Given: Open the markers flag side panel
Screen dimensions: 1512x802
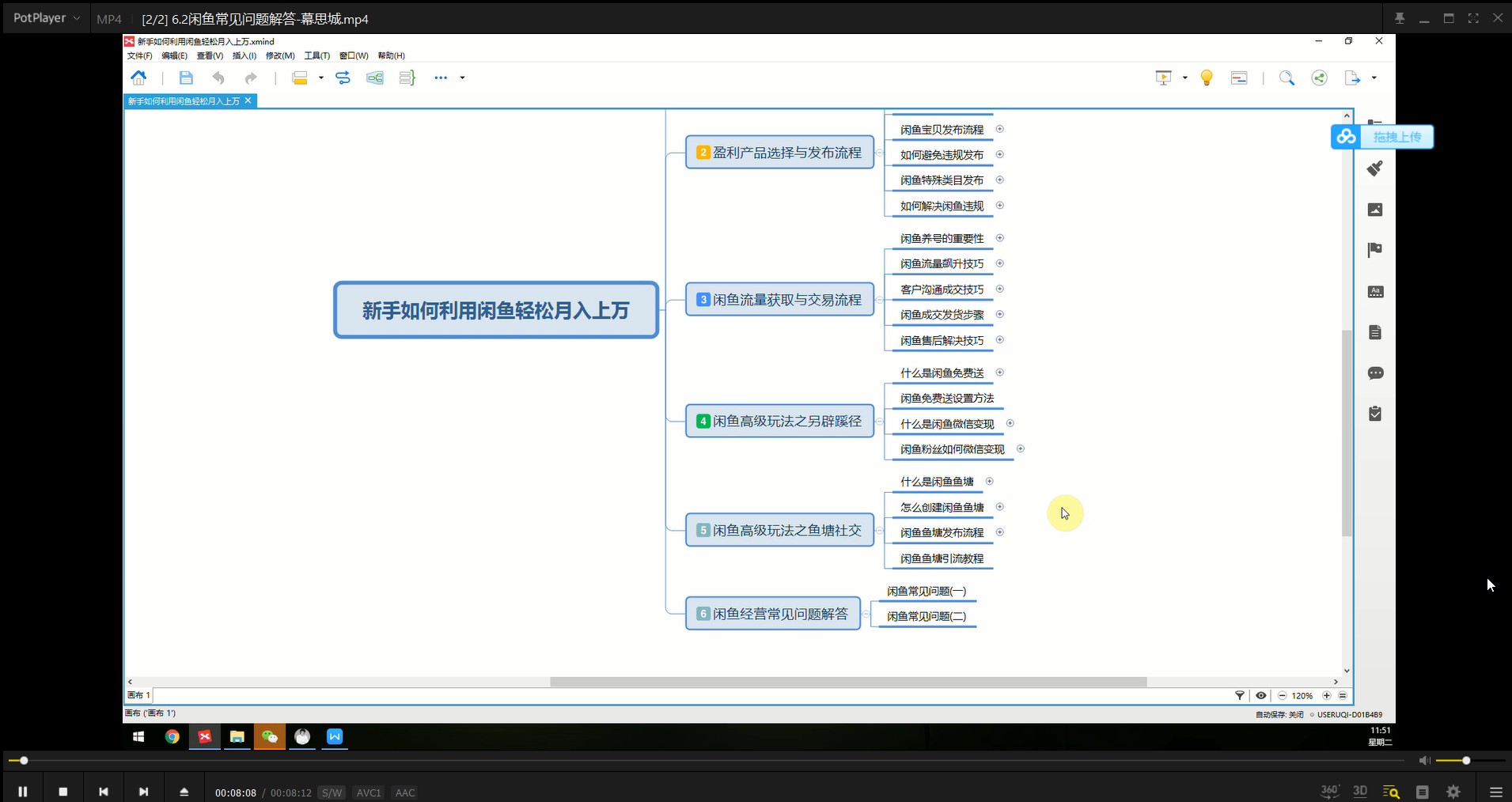Looking at the screenshot, I should (x=1375, y=250).
